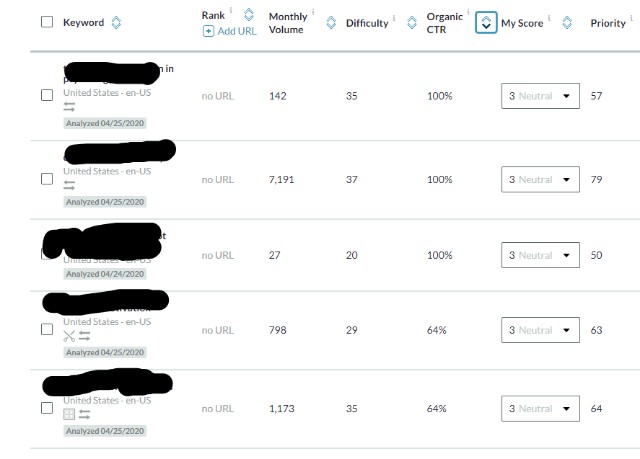Sort by My Score arrows icon
This screenshot has height=459, width=640.
click(567, 23)
